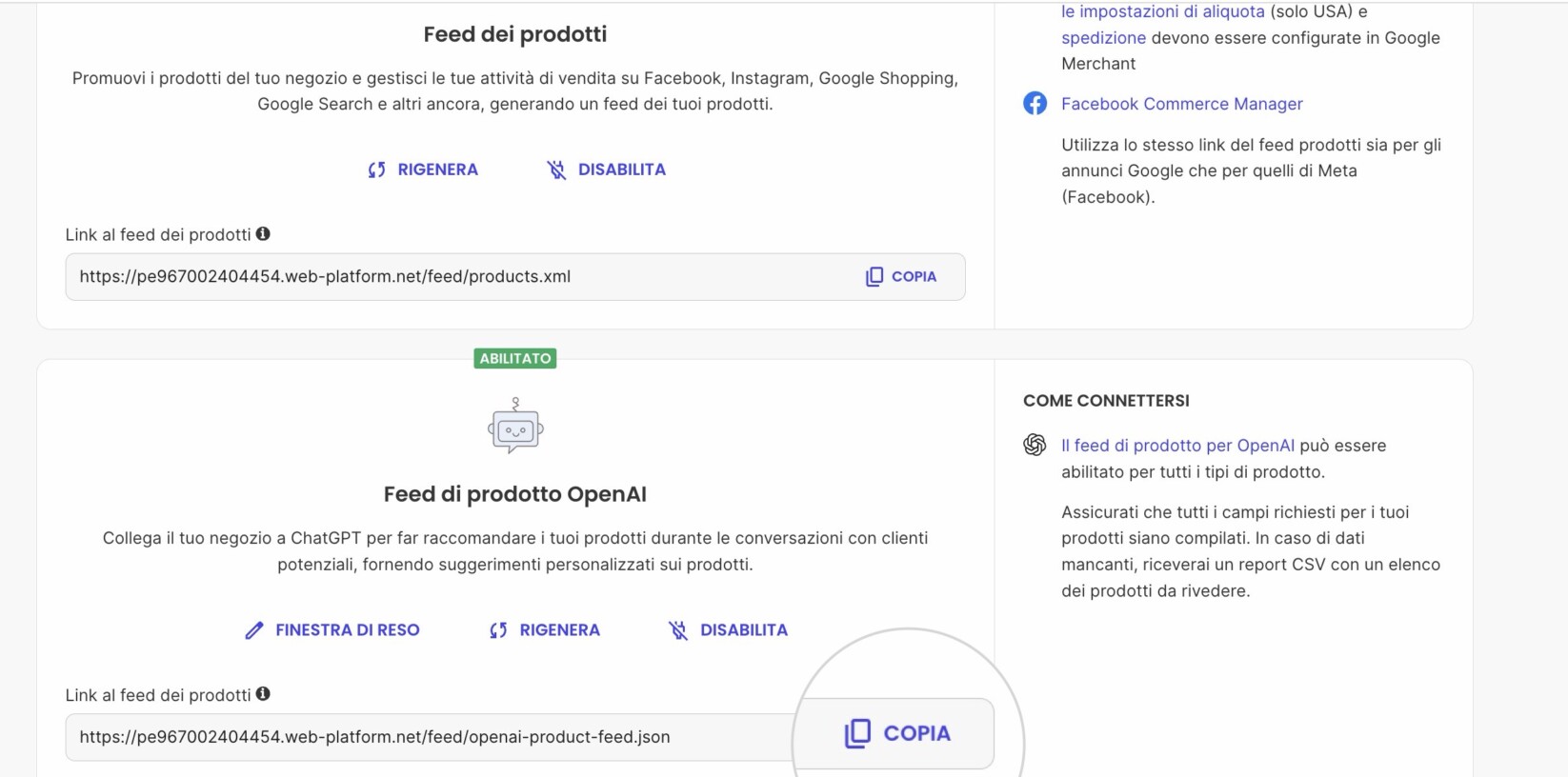Click RIGENERA under Feed di prodotto OpenAI
The image size is (1568, 777).
[x=545, y=630]
